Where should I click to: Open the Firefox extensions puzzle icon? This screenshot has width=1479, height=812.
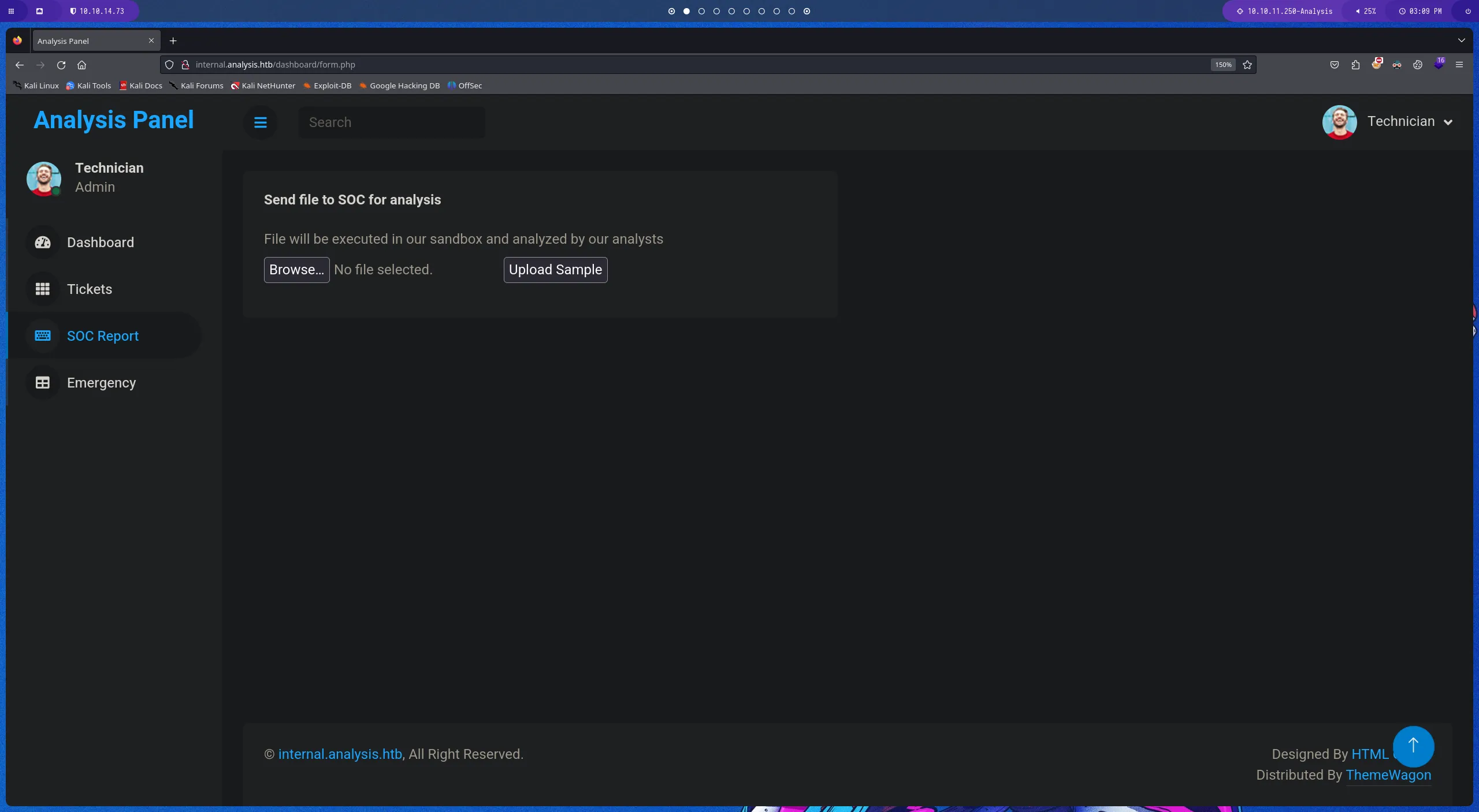click(x=1355, y=65)
